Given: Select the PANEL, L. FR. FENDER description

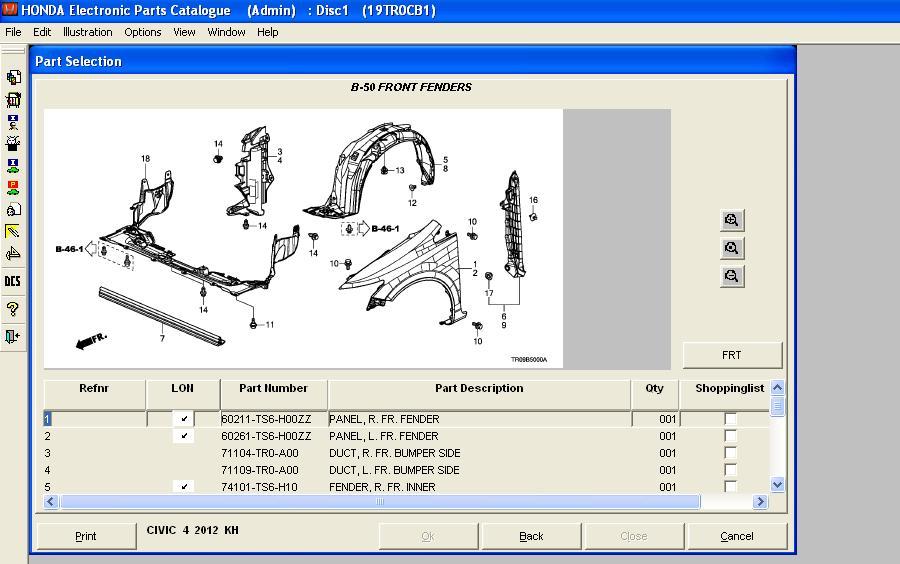Looking at the screenshot, I should pos(383,436).
